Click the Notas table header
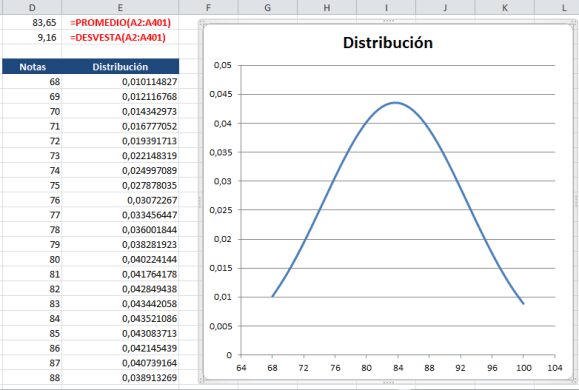Screen dimensions: 579x390 click(32, 66)
